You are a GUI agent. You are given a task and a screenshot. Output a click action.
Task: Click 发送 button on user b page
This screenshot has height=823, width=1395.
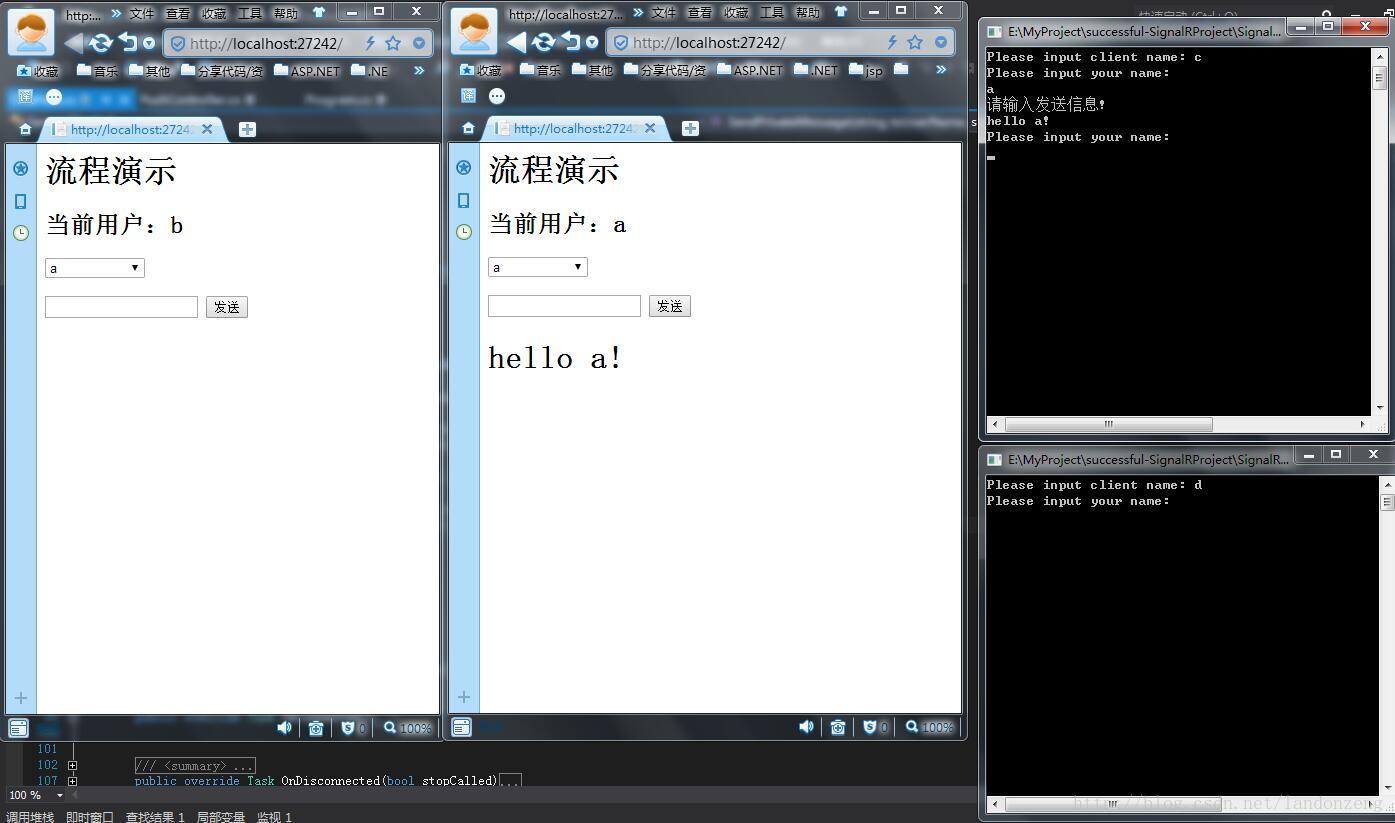point(226,307)
